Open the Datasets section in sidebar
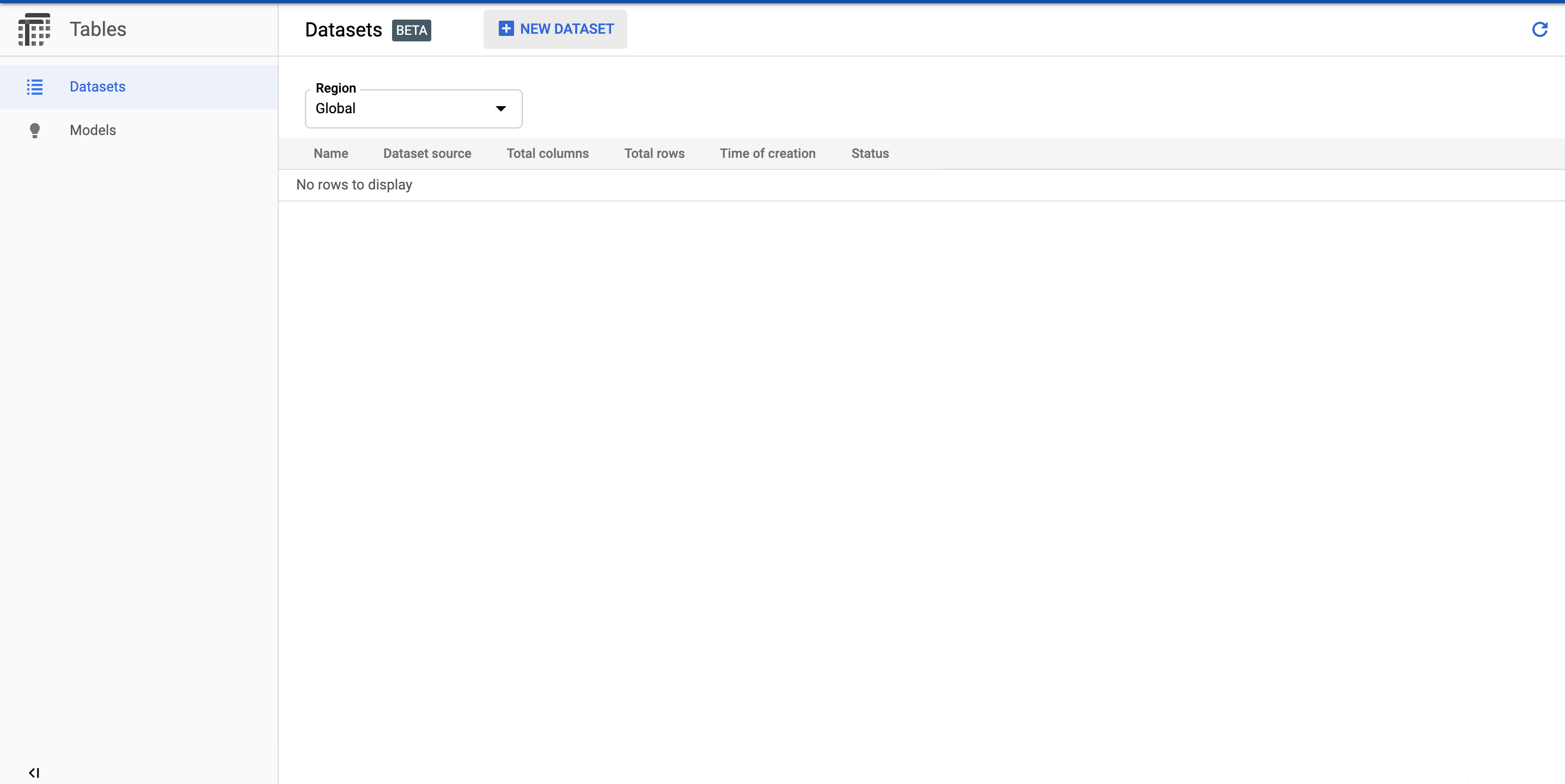 tap(97, 86)
